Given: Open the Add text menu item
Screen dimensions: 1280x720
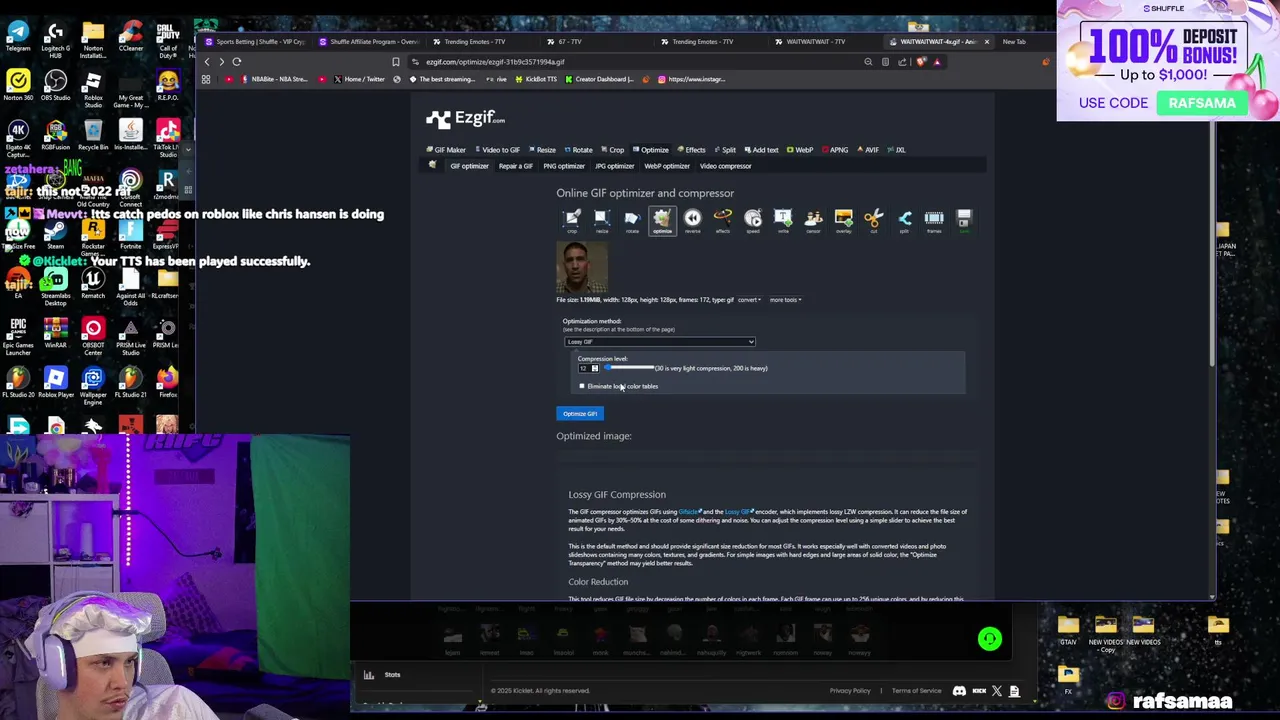Looking at the screenshot, I should click(761, 150).
